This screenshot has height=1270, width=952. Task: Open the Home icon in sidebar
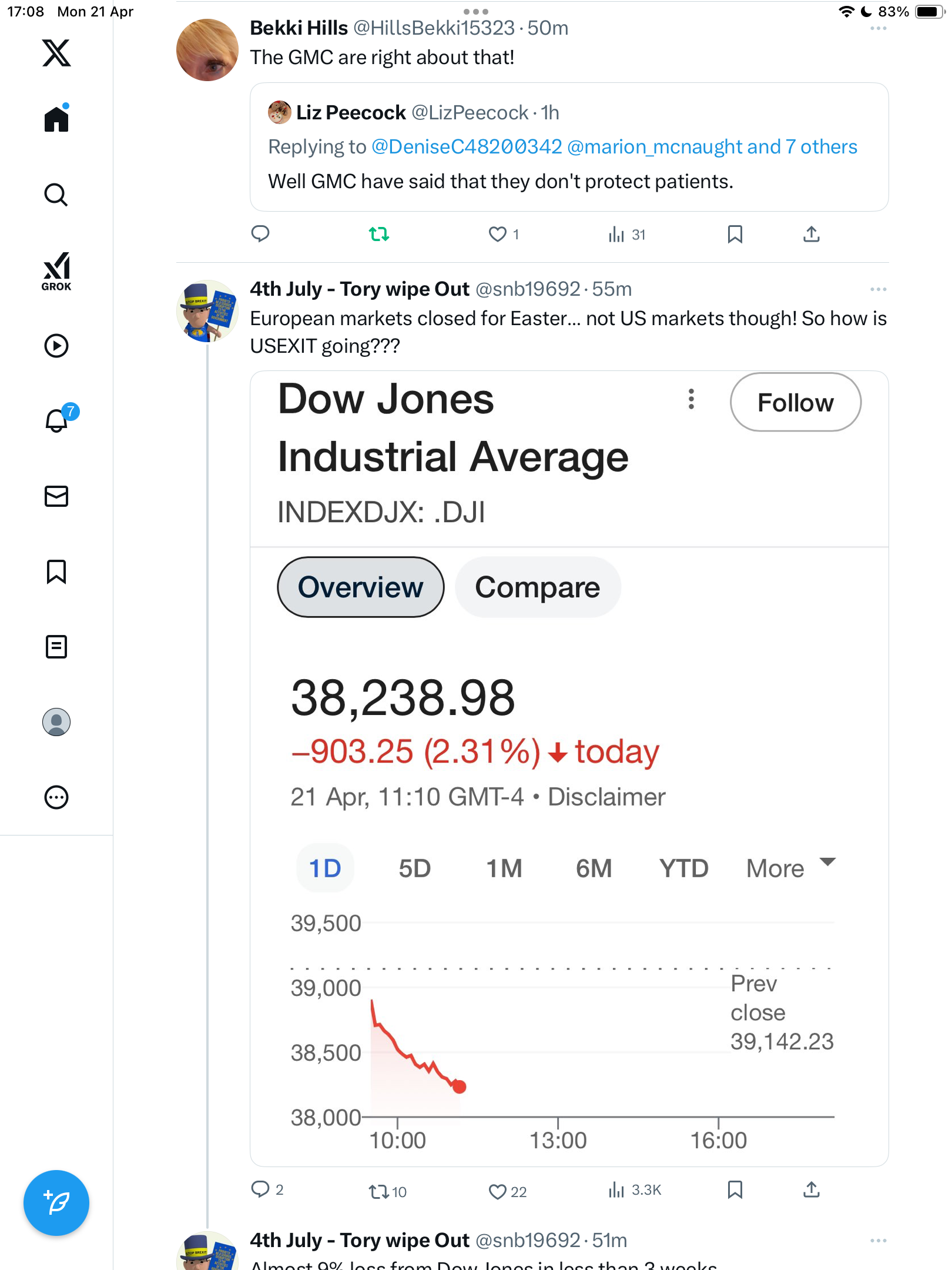[x=56, y=118]
